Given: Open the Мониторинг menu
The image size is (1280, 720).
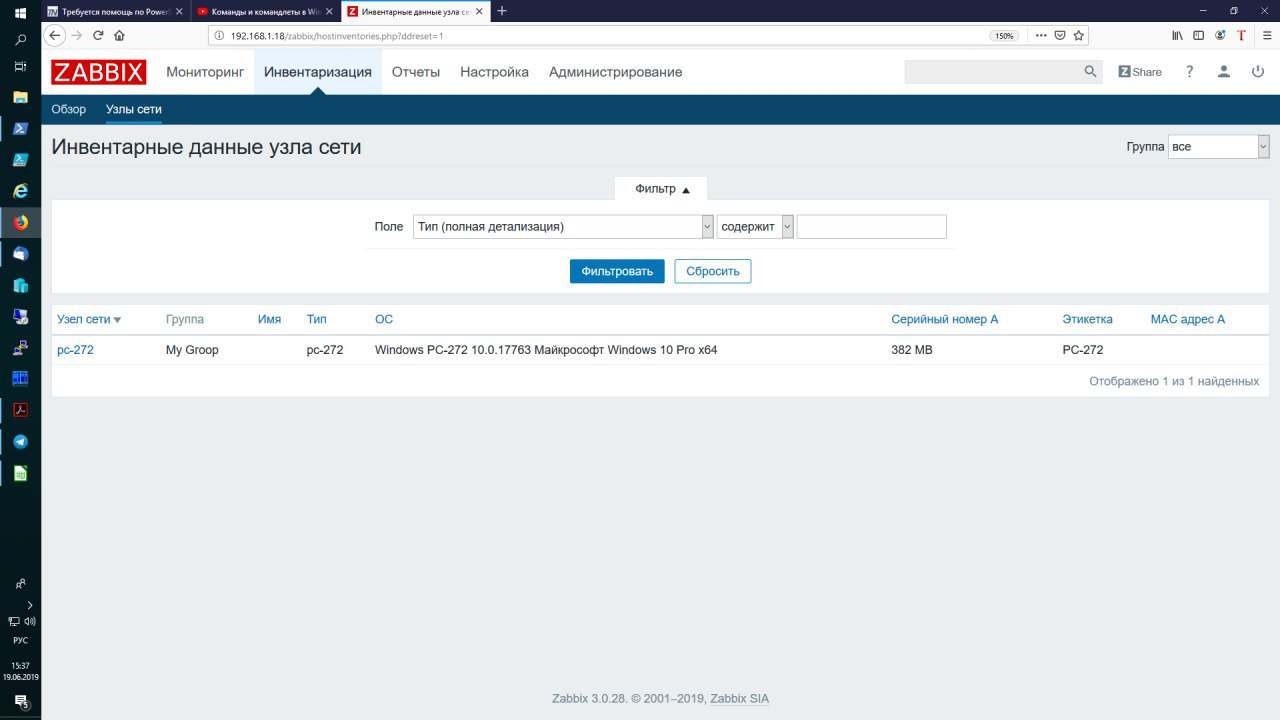Looking at the screenshot, I should tap(205, 72).
